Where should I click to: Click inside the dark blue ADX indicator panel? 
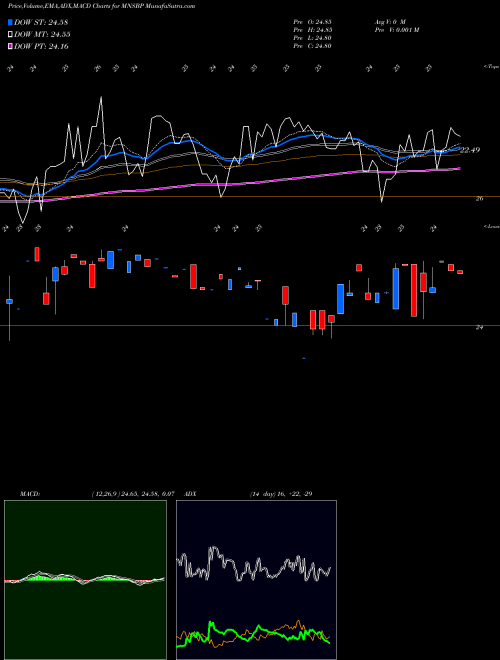tap(256, 580)
